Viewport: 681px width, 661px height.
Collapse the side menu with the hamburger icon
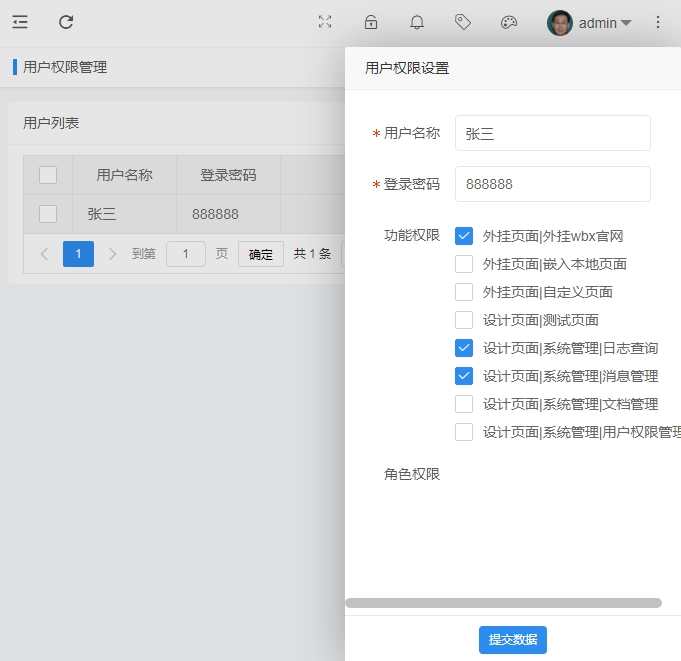pyautogui.click(x=20, y=22)
